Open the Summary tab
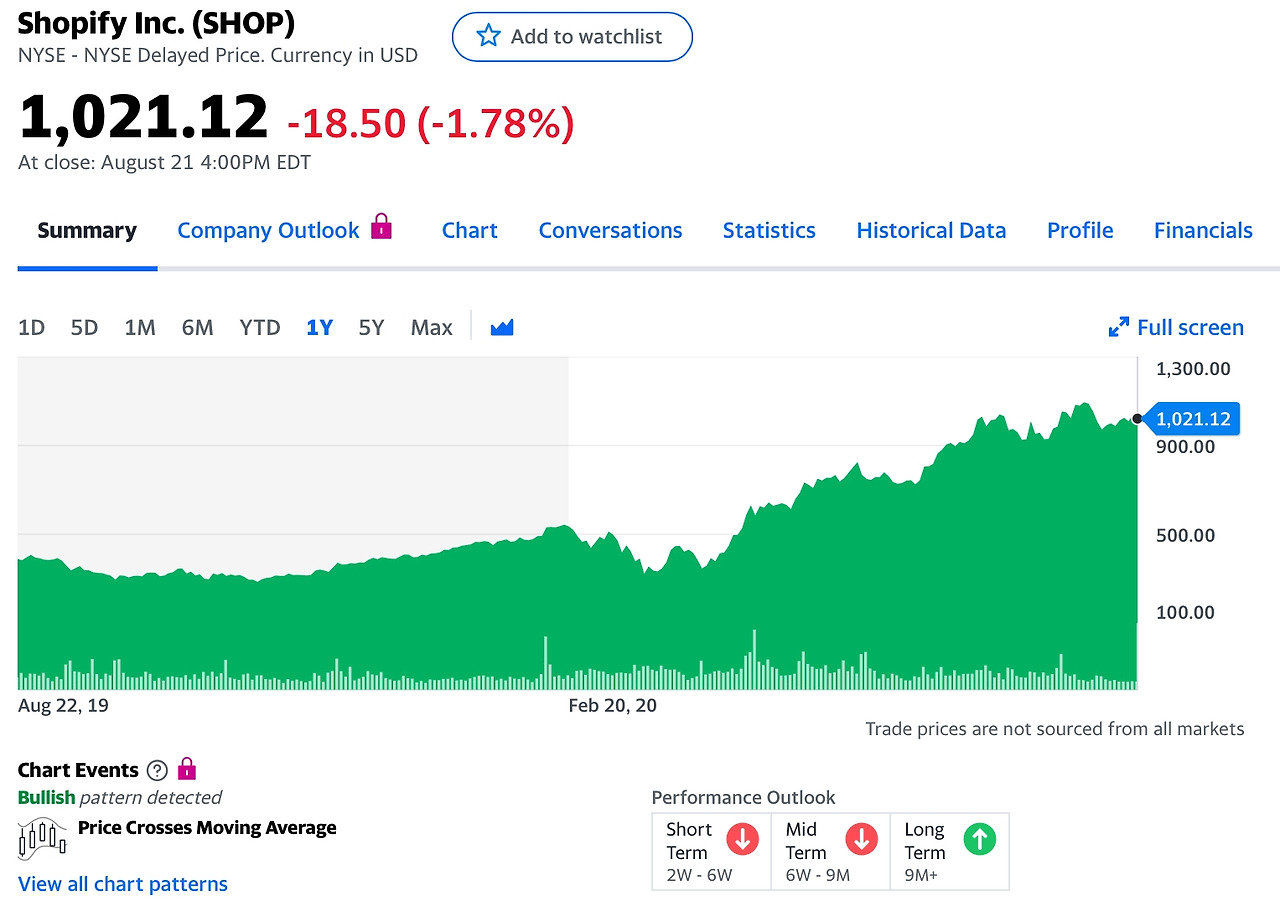1280x906 pixels. 87,230
